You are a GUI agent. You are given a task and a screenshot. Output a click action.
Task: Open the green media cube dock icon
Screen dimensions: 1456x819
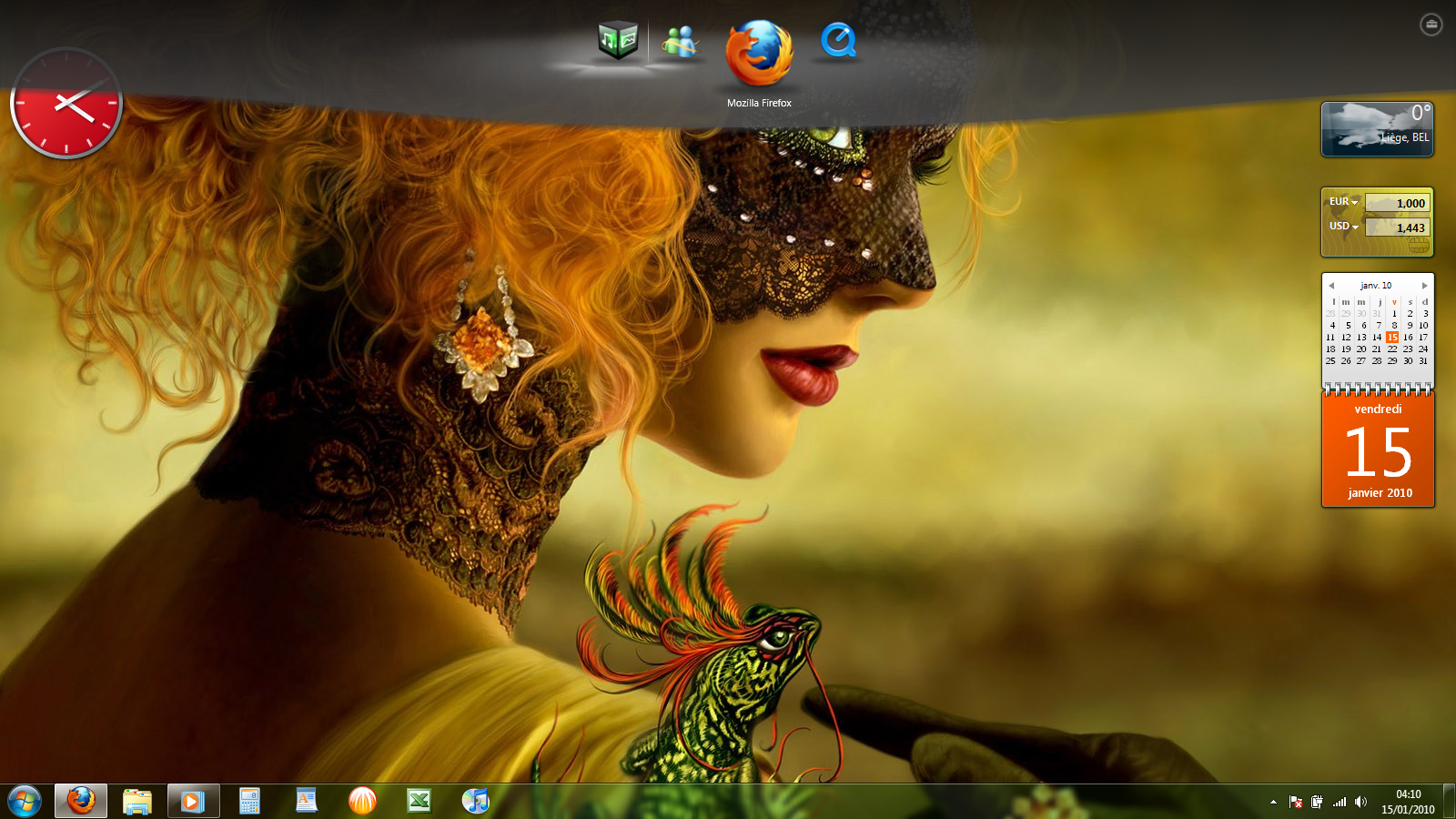[618, 41]
